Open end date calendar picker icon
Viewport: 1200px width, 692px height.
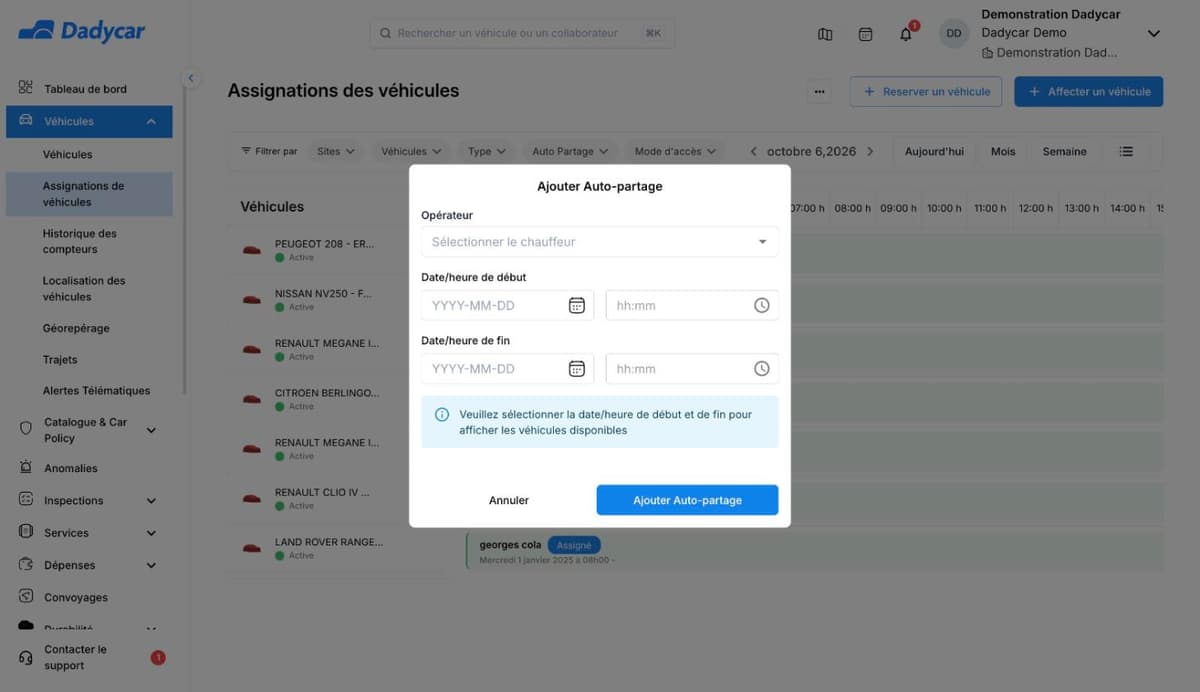click(x=577, y=369)
